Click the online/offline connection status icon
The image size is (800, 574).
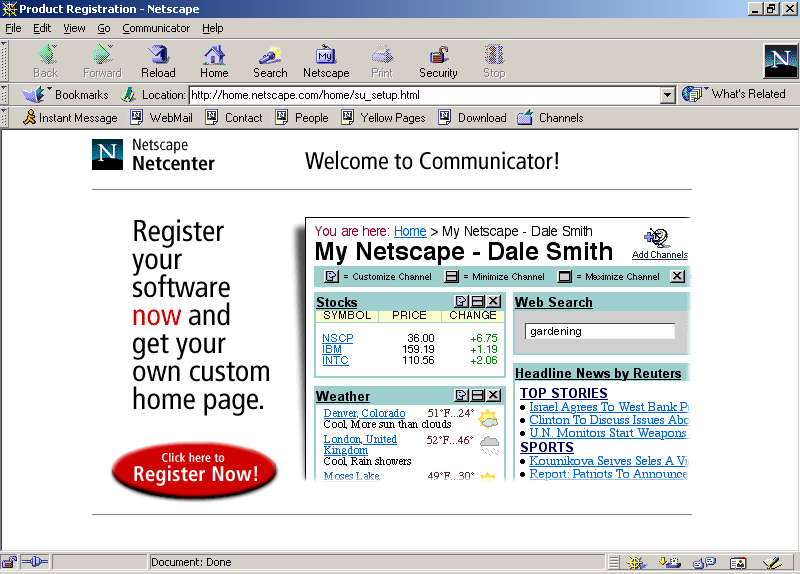point(35,562)
